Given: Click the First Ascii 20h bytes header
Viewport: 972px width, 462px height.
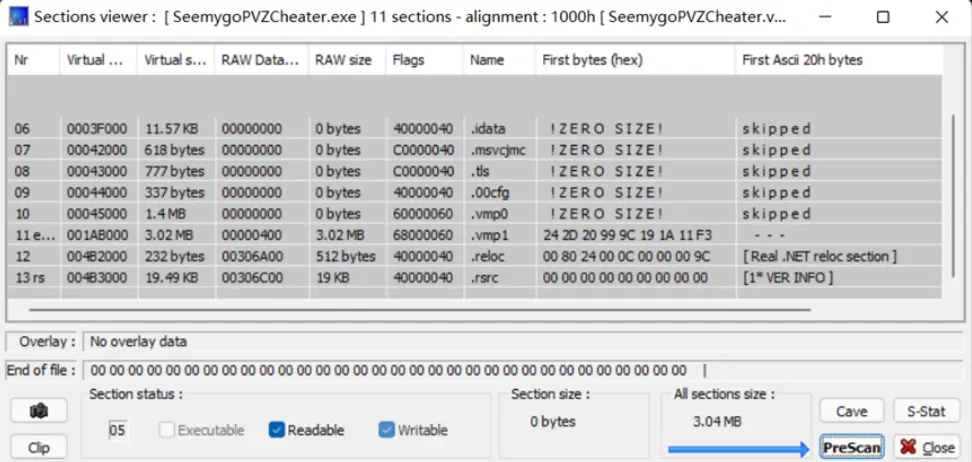Looking at the screenshot, I should (x=839, y=60).
